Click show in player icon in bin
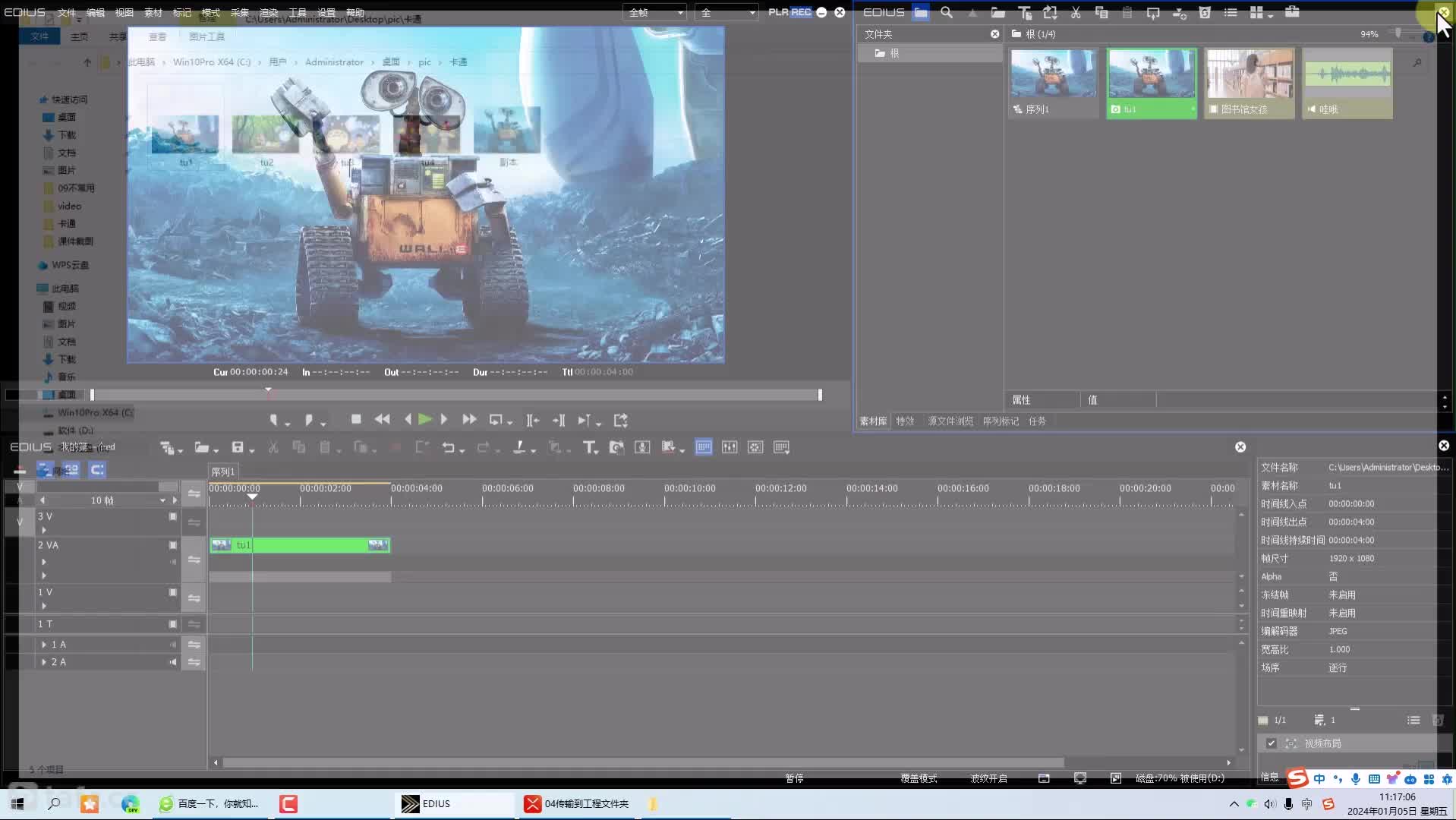 (x=1153, y=12)
